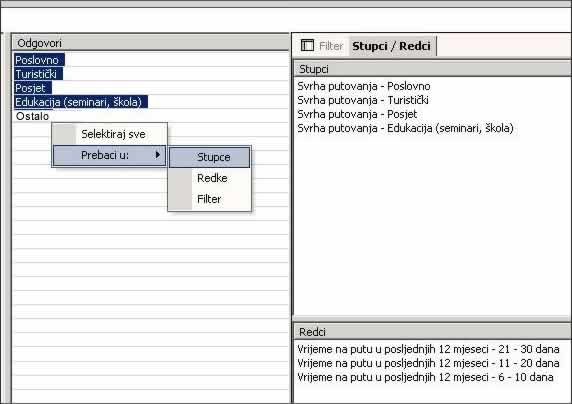Choose Filter in the submenu
Viewport: 572px width, 404px height.
209,199
